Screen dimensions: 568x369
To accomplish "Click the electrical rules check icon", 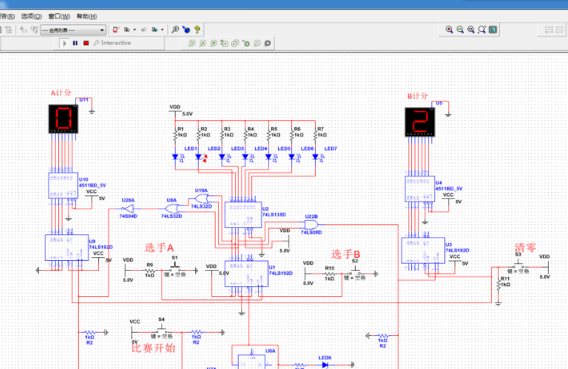I will pos(116,30).
